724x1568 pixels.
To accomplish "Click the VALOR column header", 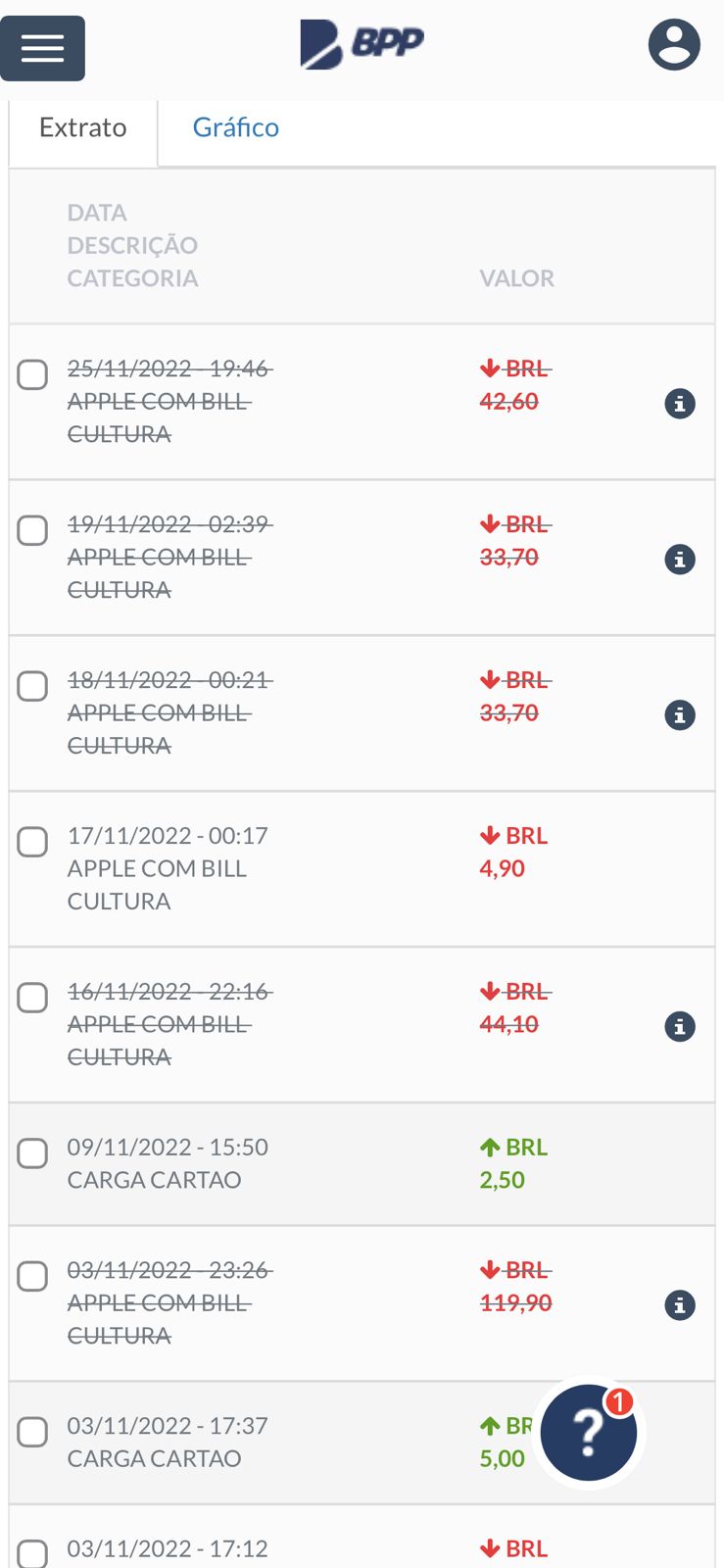I will (x=516, y=278).
